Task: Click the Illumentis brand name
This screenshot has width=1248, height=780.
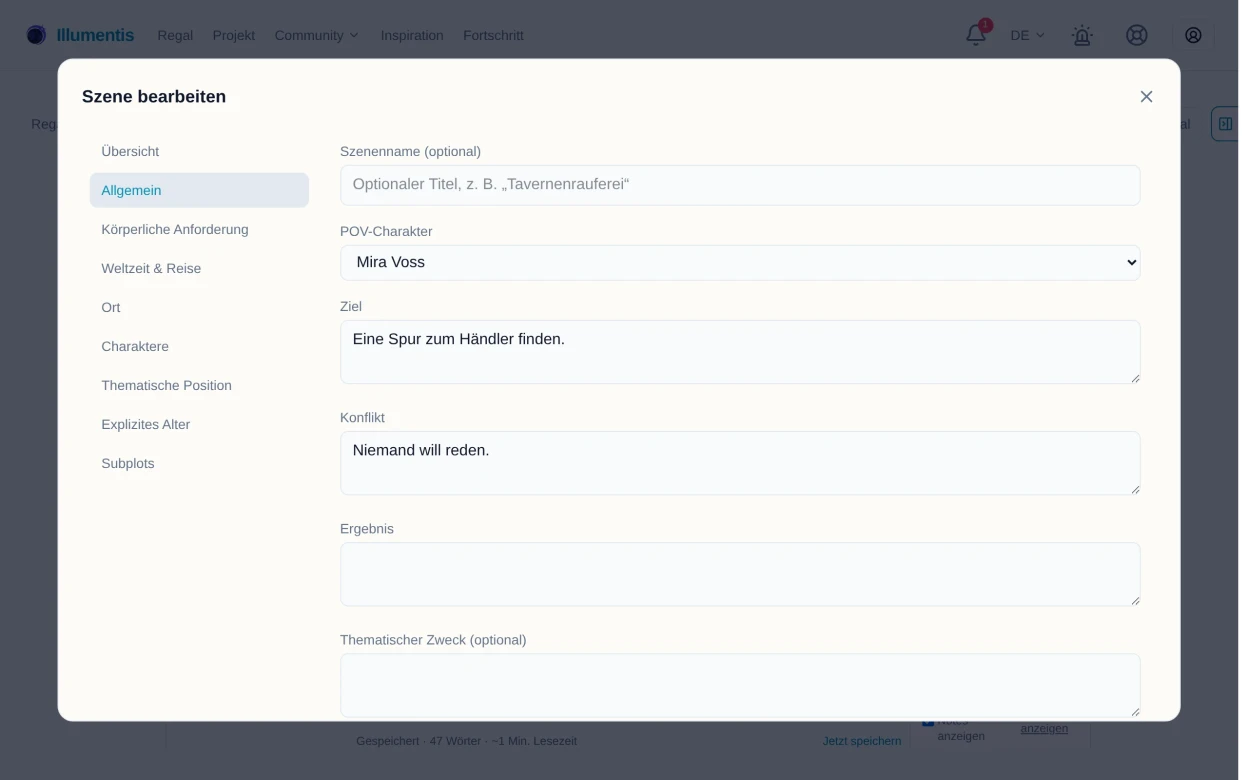Action: pos(95,35)
